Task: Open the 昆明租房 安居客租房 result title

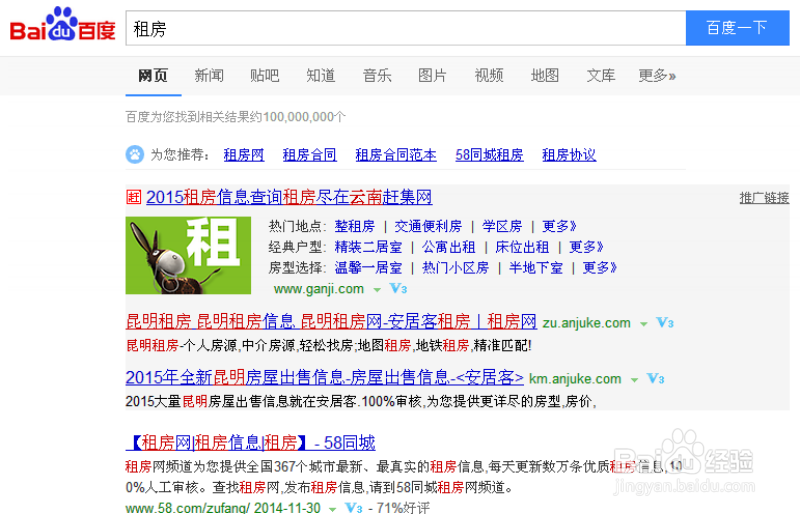Action: pos(331,322)
